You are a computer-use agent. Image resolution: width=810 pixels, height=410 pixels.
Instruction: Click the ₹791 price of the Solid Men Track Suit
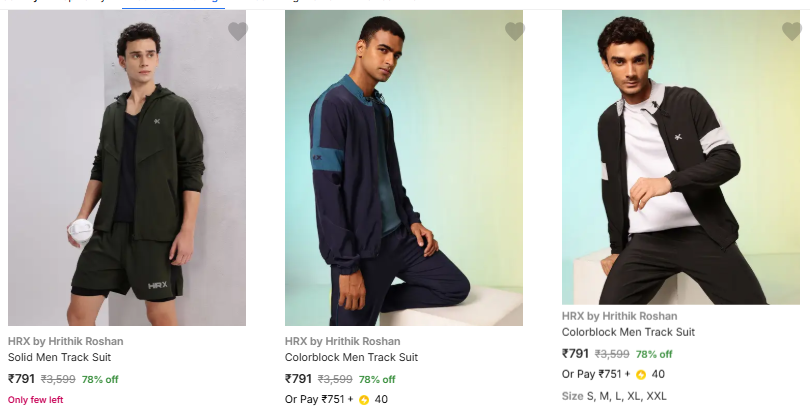pyautogui.click(x=21, y=379)
